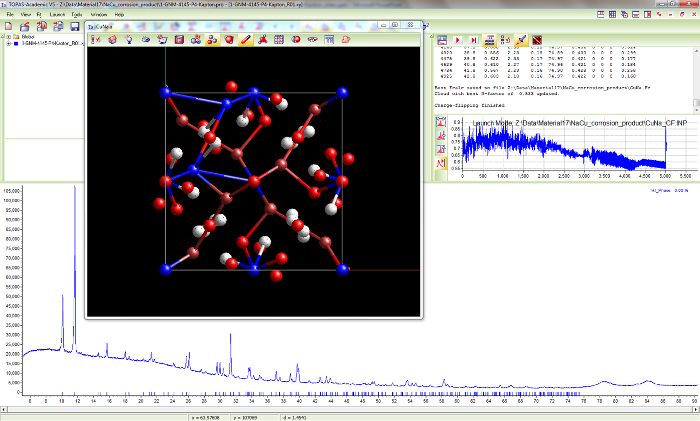The height and width of the screenshot is (421, 700).
Task: Click the red sphere atom display icon
Action: pos(229,40)
